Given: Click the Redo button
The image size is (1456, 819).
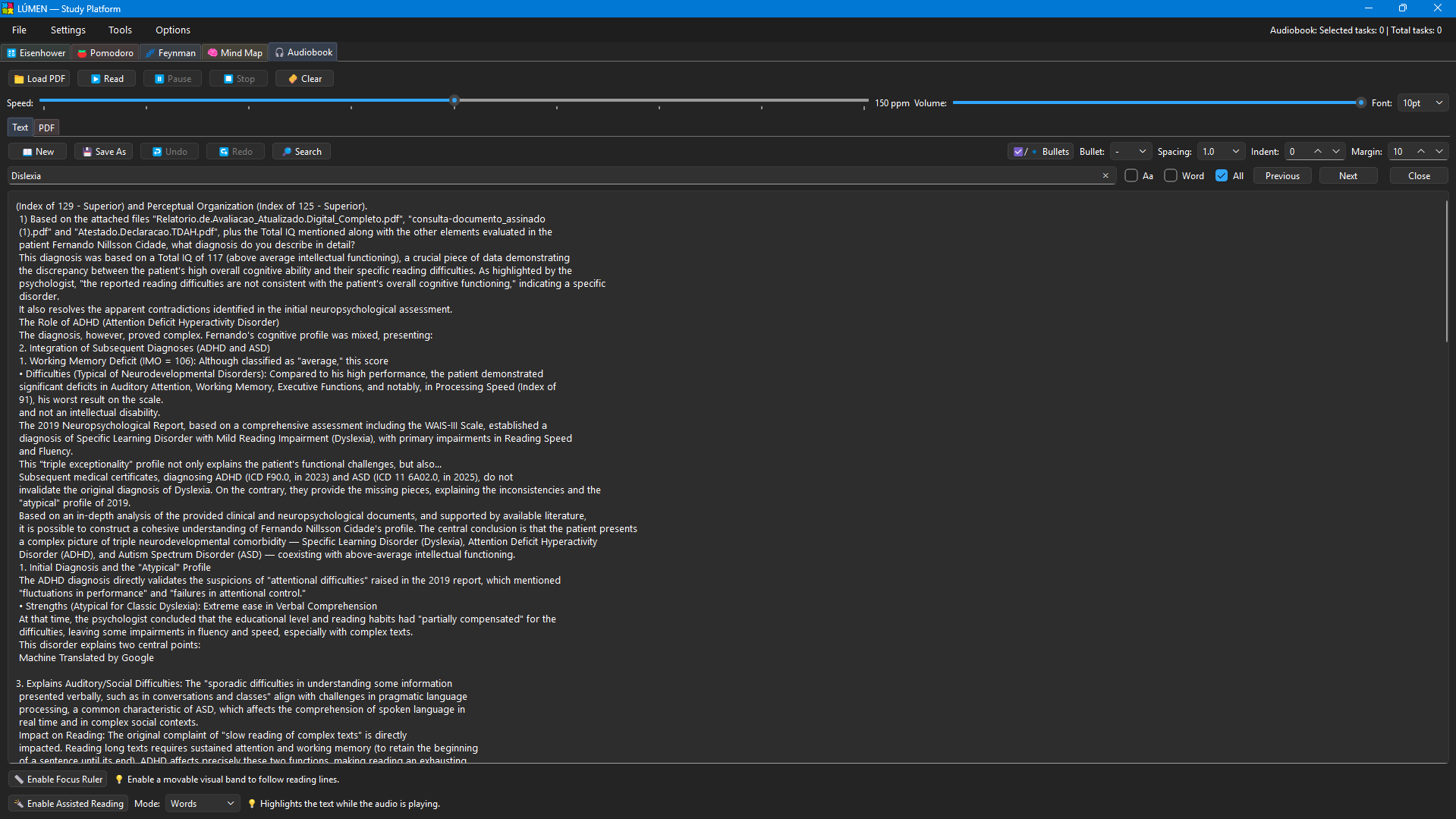Looking at the screenshot, I should 236,152.
